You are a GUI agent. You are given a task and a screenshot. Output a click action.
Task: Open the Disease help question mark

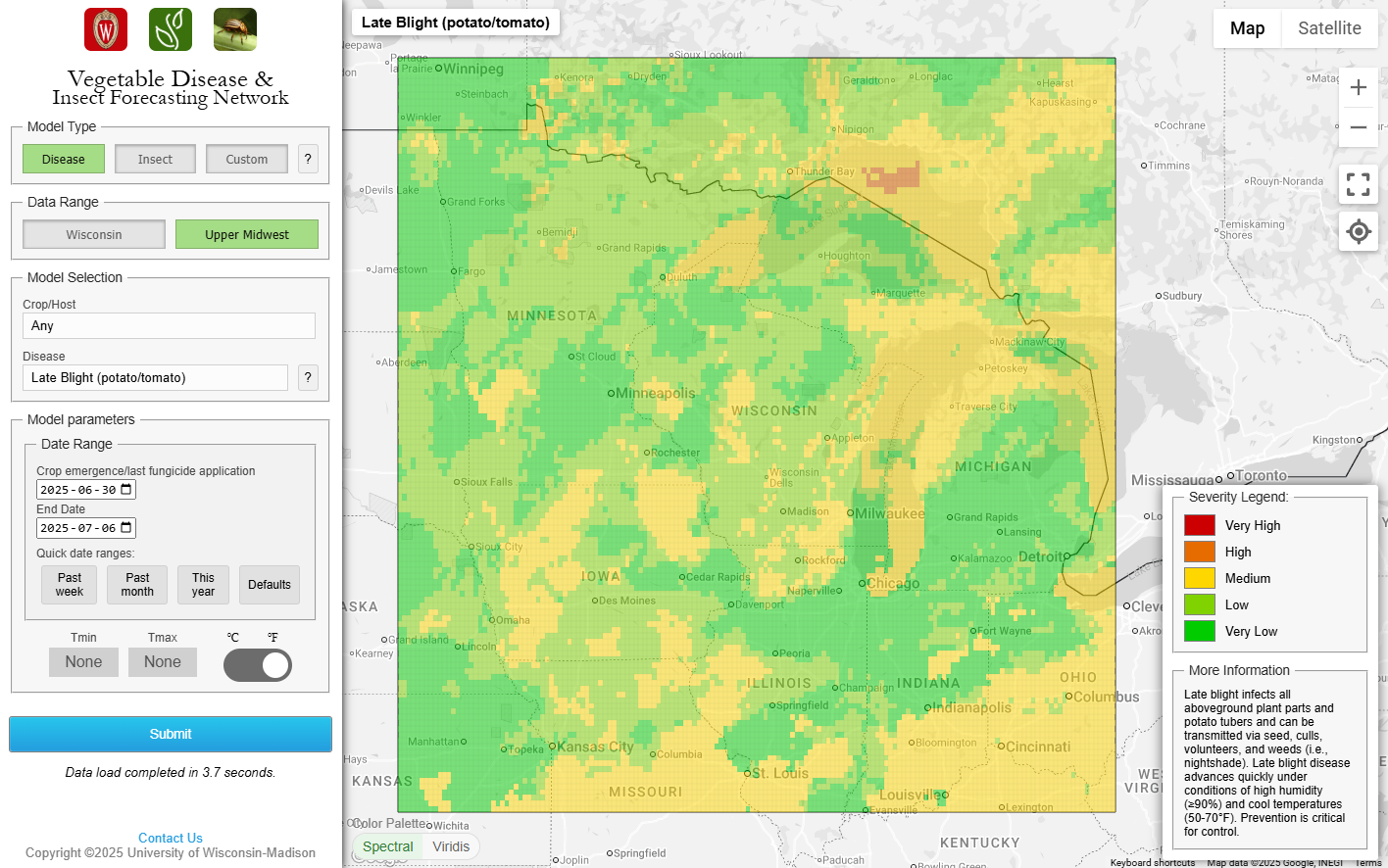308,377
